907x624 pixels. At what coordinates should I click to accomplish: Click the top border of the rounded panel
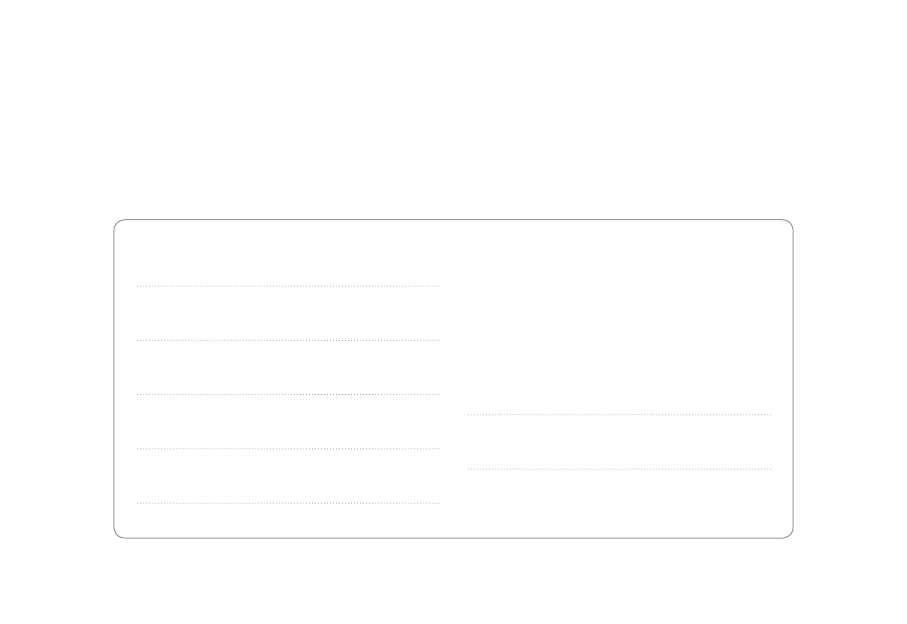pyautogui.click(x=453, y=220)
